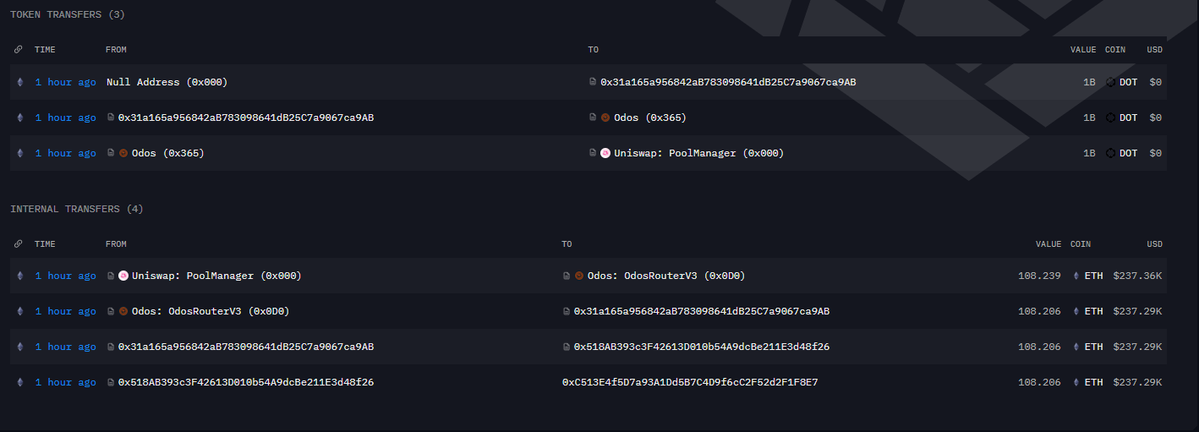Click the DOT token icon on the Null Address row
The image size is (1199, 432).
[x=1110, y=82]
